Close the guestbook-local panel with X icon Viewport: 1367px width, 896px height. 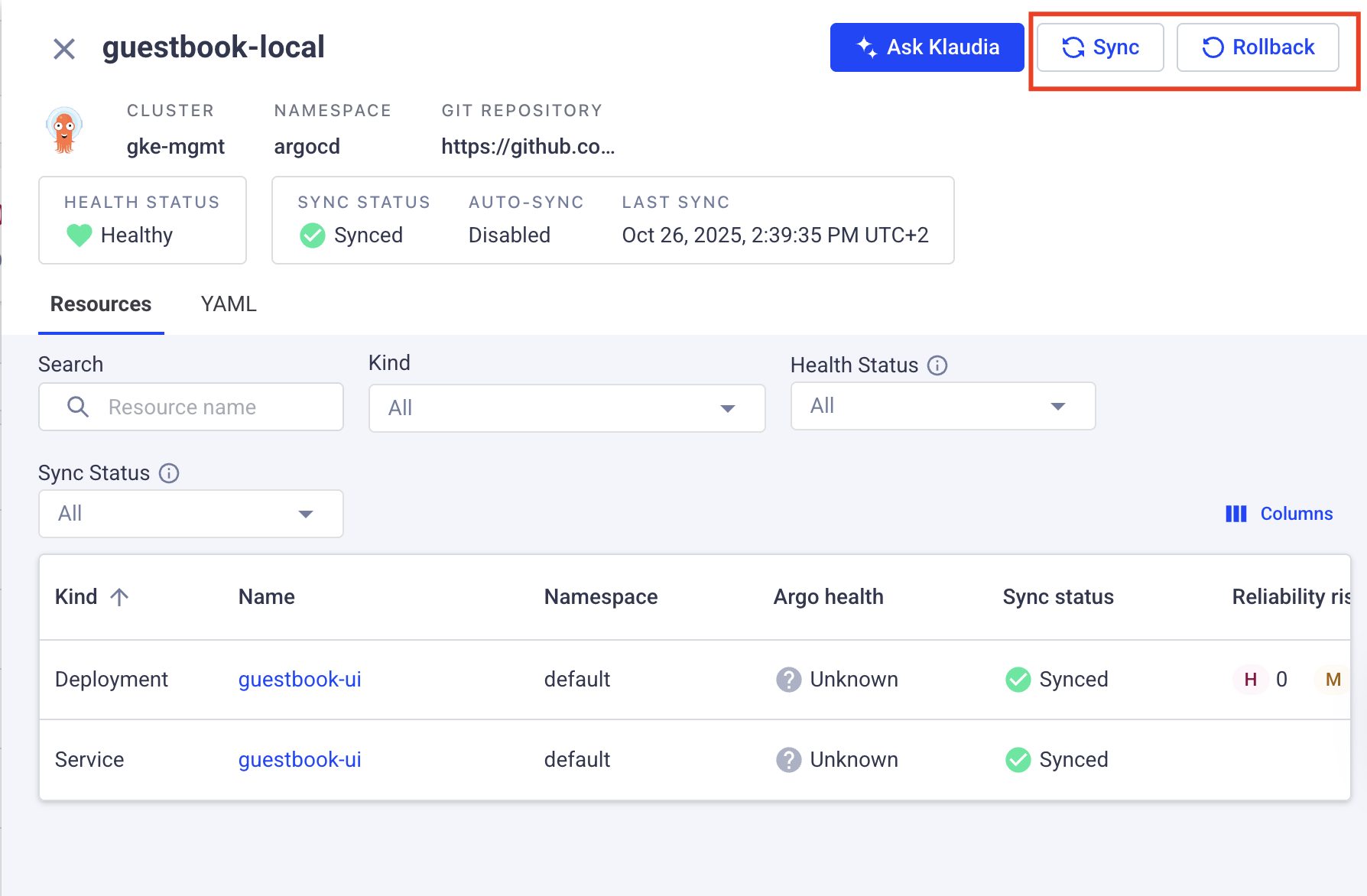[x=64, y=49]
